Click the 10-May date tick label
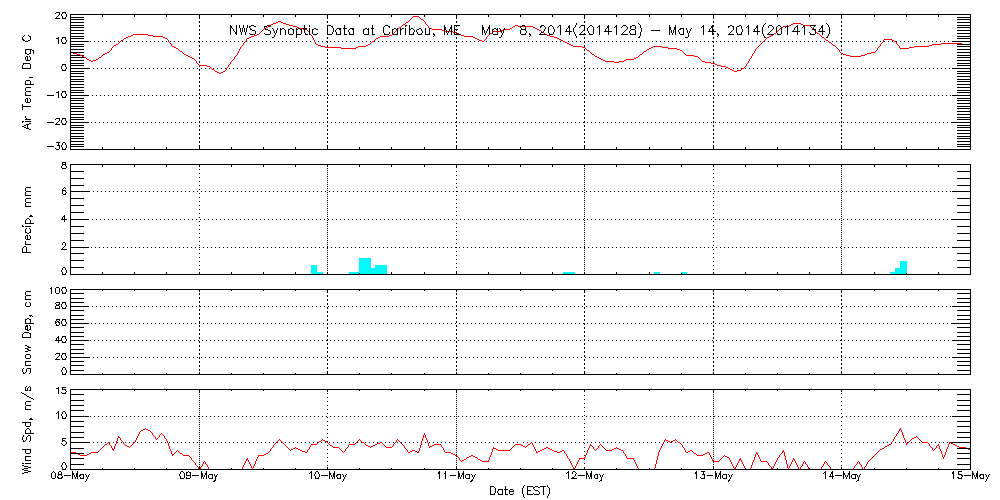 click(x=327, y=477)
